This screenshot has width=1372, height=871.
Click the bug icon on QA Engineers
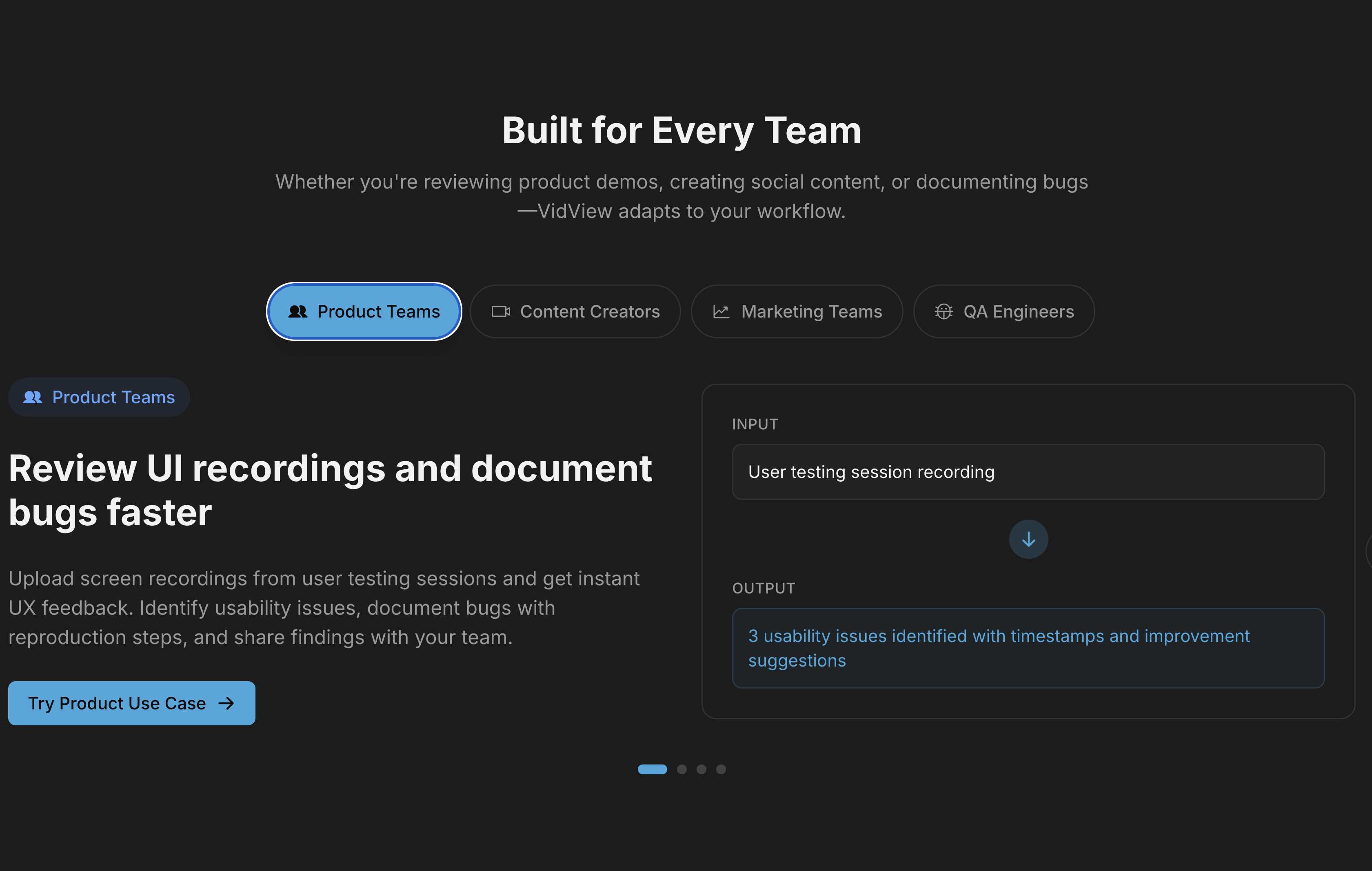pos(944,311)
